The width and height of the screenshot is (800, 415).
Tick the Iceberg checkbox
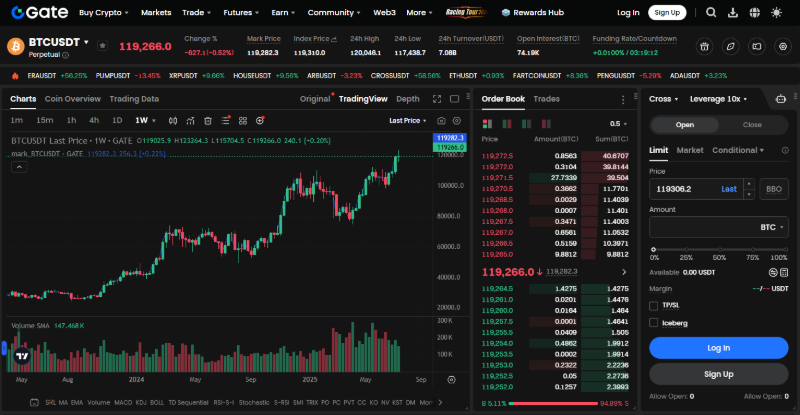point(654,323)
